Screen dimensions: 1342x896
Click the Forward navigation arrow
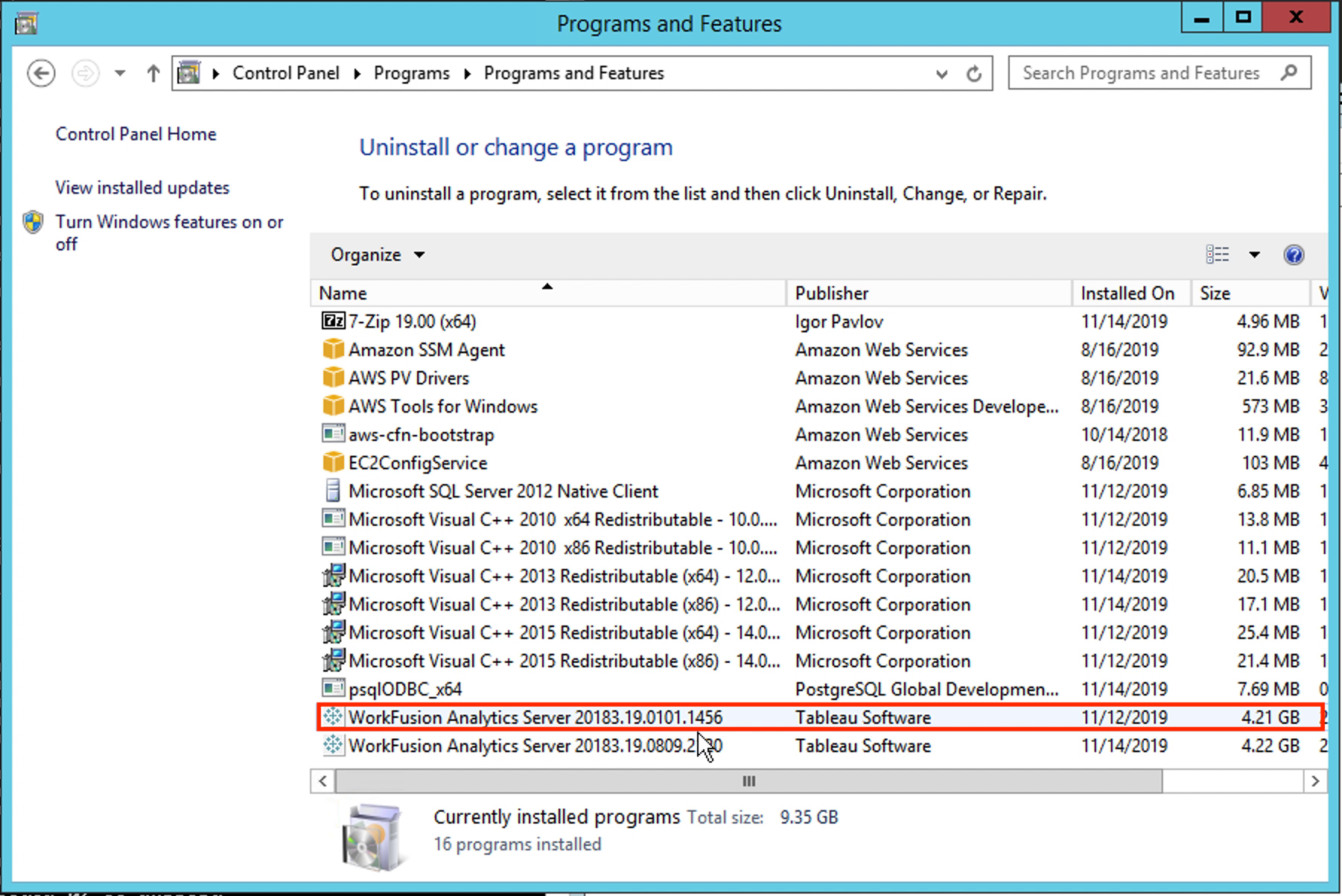click(x=86, y=73)
